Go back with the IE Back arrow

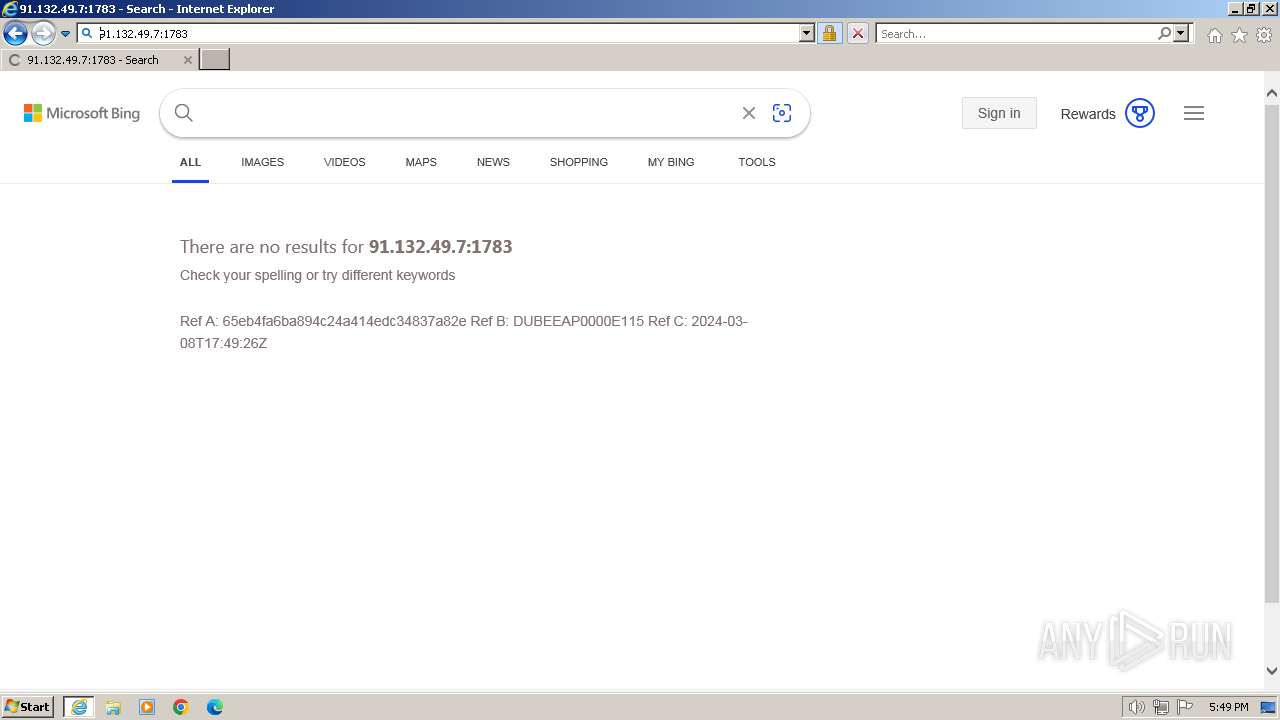click(15, 34)
